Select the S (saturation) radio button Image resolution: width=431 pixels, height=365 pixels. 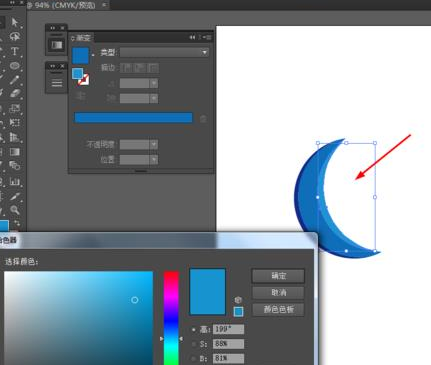pyautogui.click(x=193, y=344)
